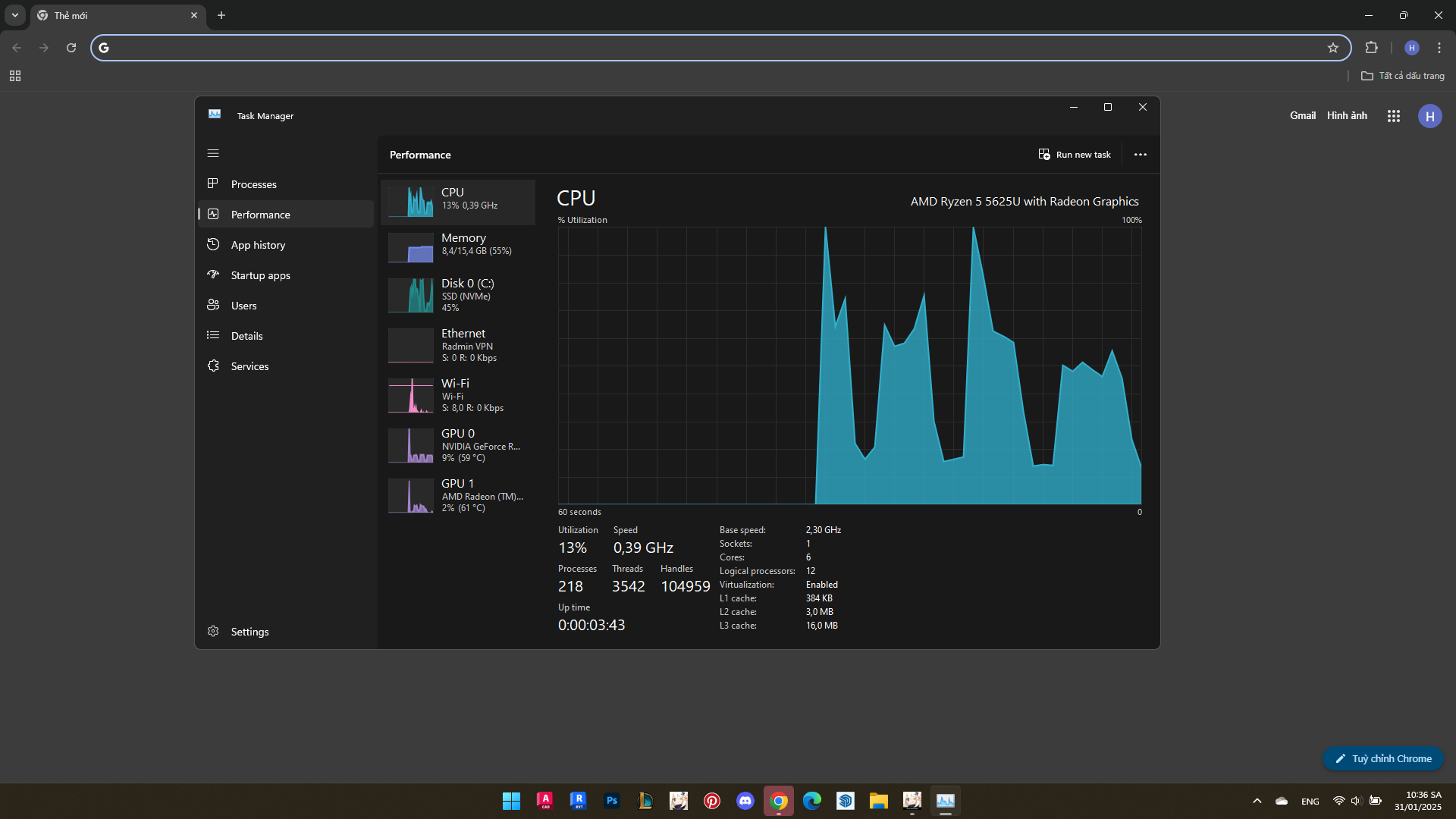Open the Services puzzle icon
1456x819 pixels.
[x=213, y=366]
